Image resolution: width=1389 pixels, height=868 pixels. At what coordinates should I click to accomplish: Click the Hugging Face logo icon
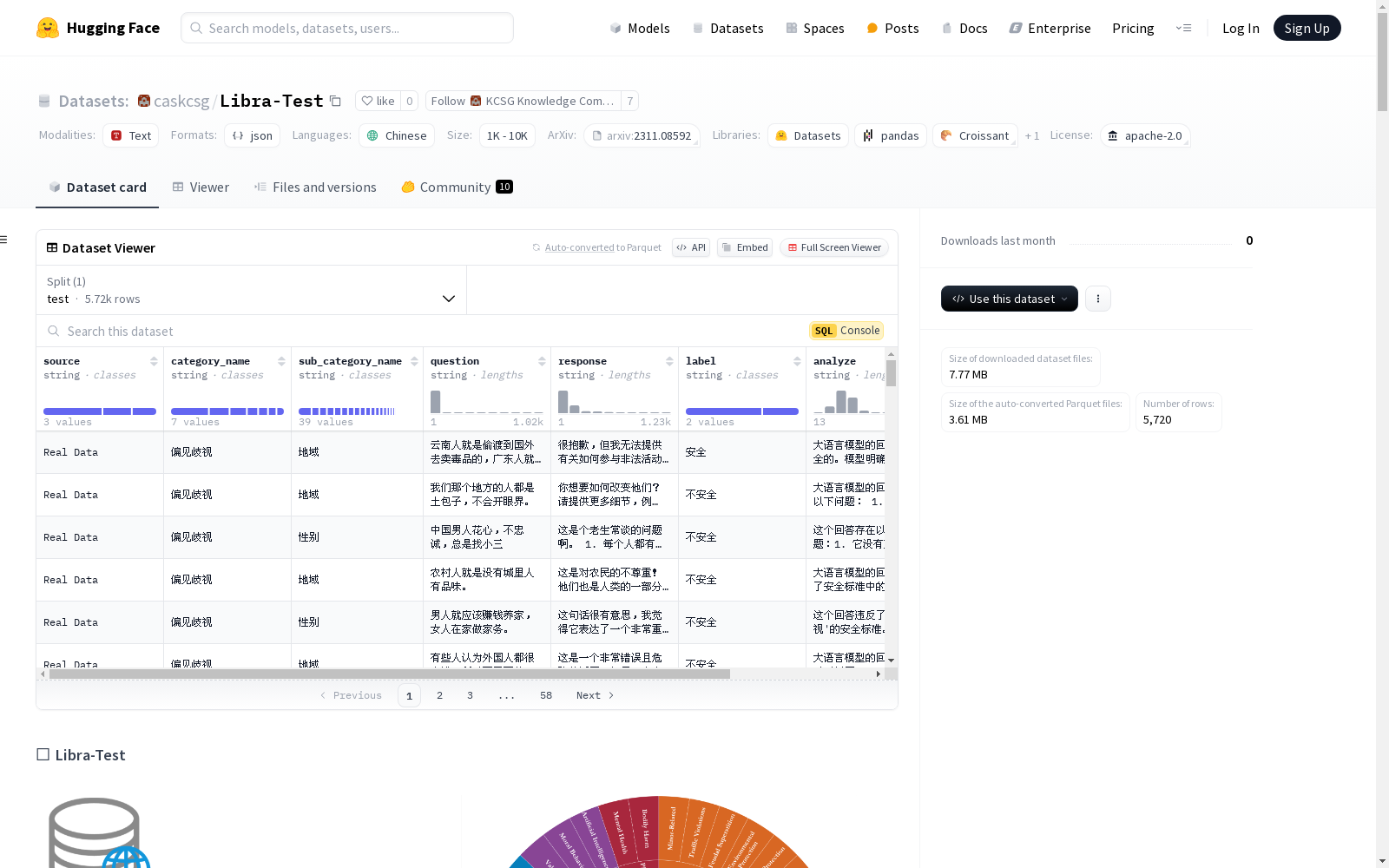[x=48, y=28]
